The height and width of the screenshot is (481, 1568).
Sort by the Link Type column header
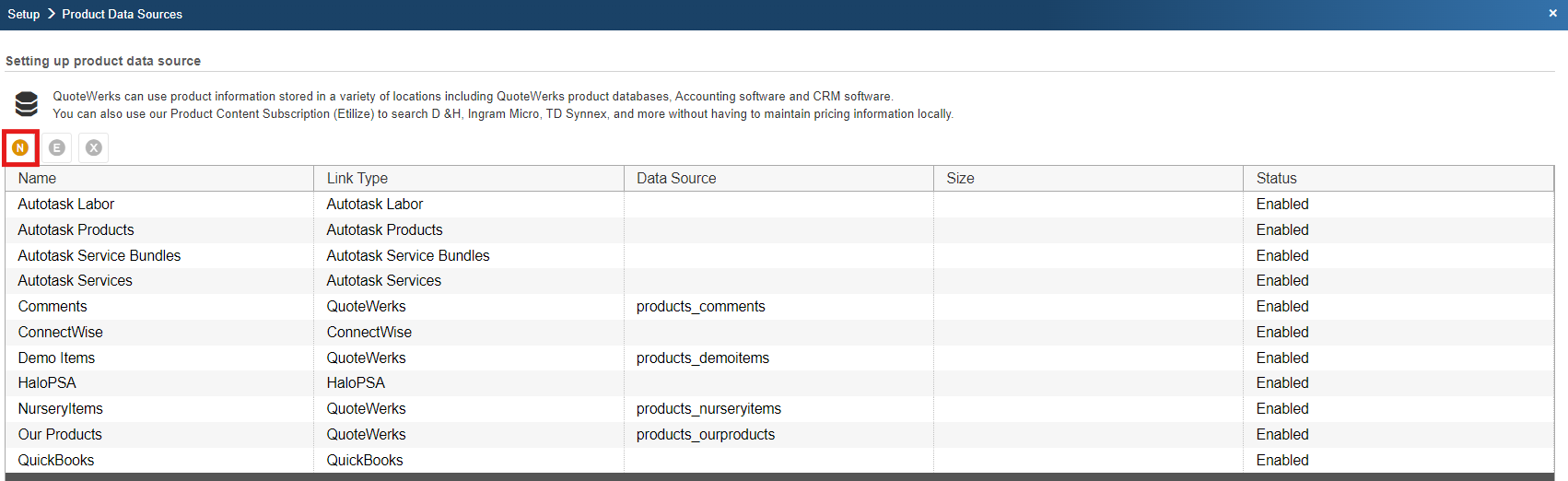click(x=357, y=178)
